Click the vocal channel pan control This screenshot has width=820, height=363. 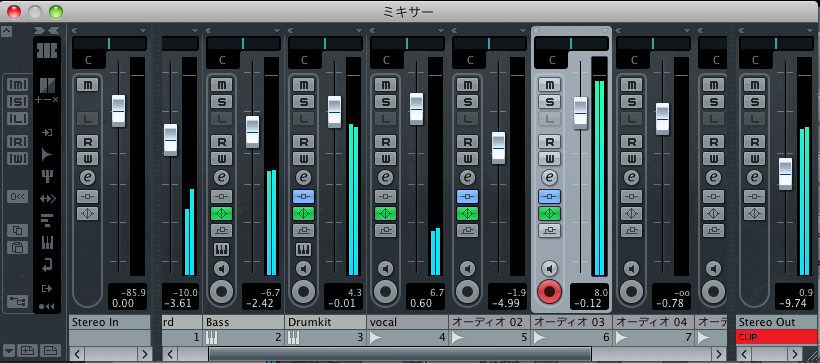[407, 43]
